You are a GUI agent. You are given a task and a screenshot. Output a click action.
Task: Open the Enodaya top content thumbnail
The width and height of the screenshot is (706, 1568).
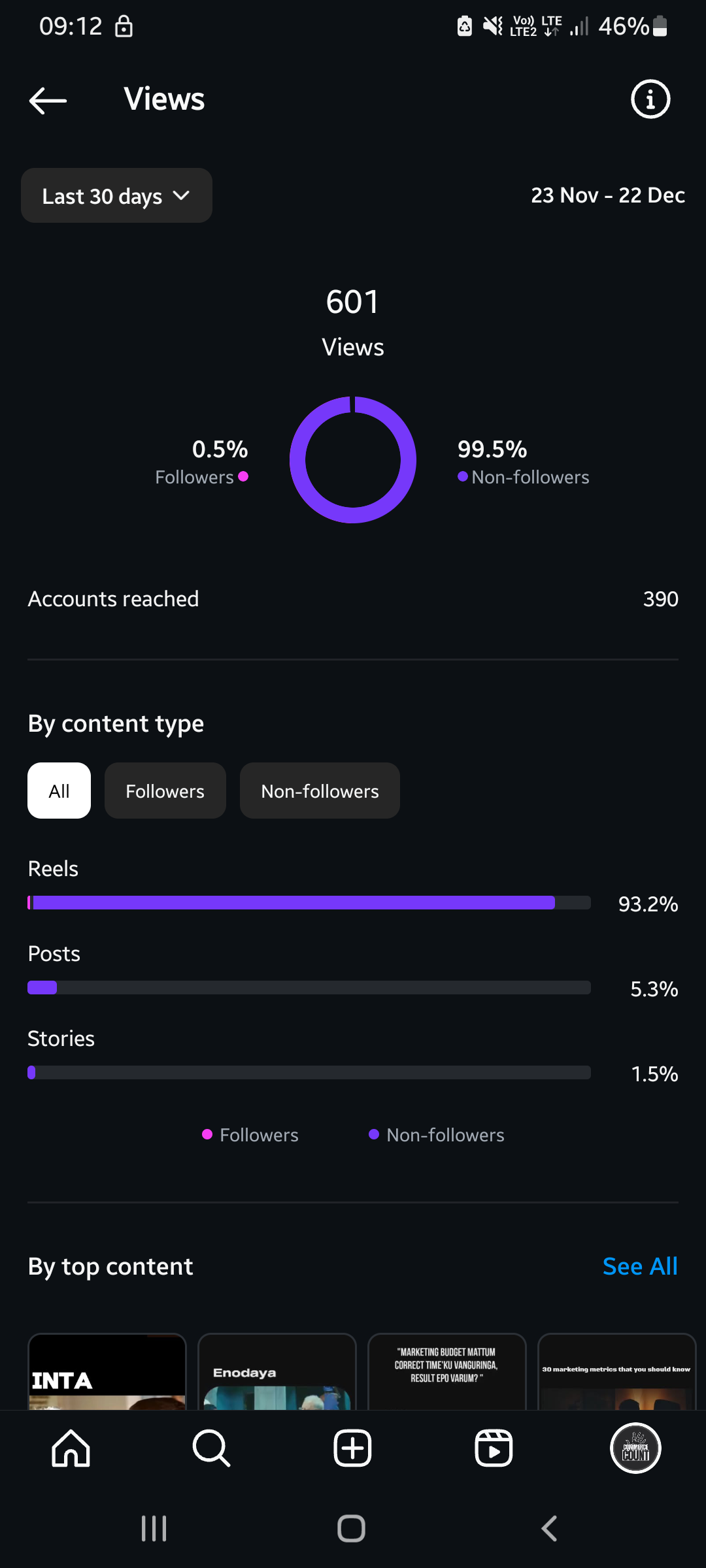point(277,1371)
